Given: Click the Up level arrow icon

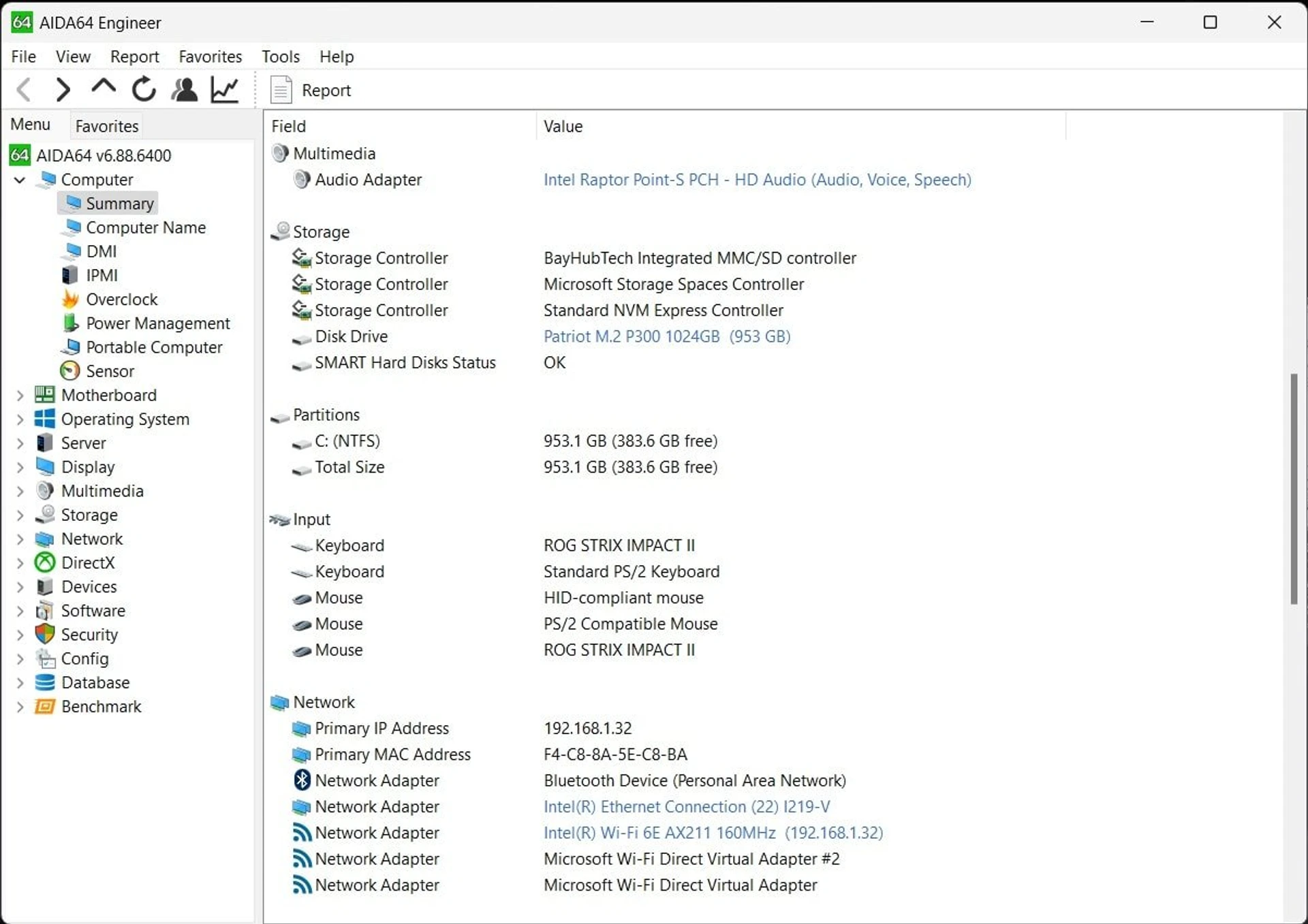Looking at the screenshot, I should click(x=104, y=87).
